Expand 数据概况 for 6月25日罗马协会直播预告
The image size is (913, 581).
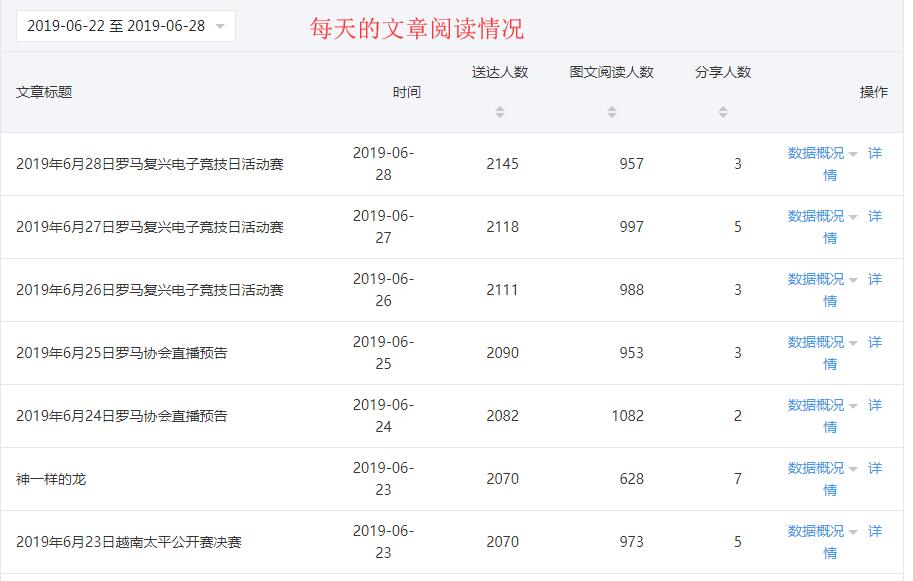pos(822,342)
